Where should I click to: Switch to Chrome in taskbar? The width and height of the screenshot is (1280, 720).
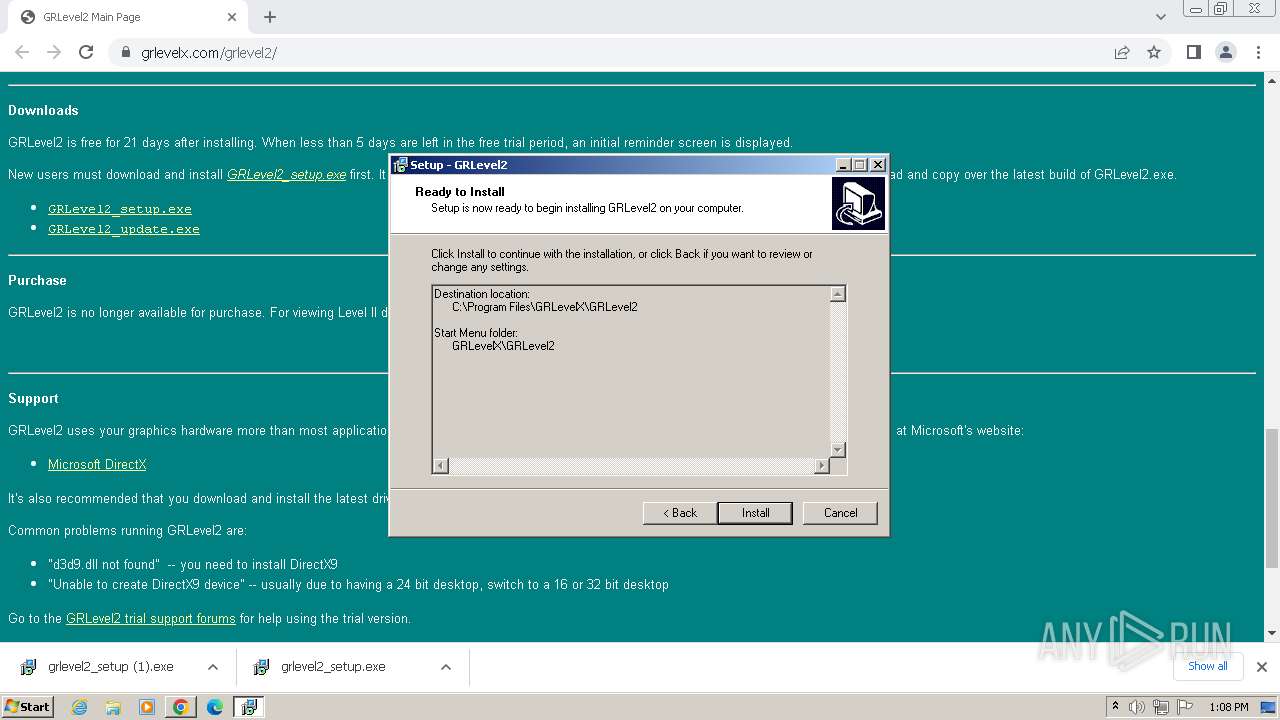(181, 707)
